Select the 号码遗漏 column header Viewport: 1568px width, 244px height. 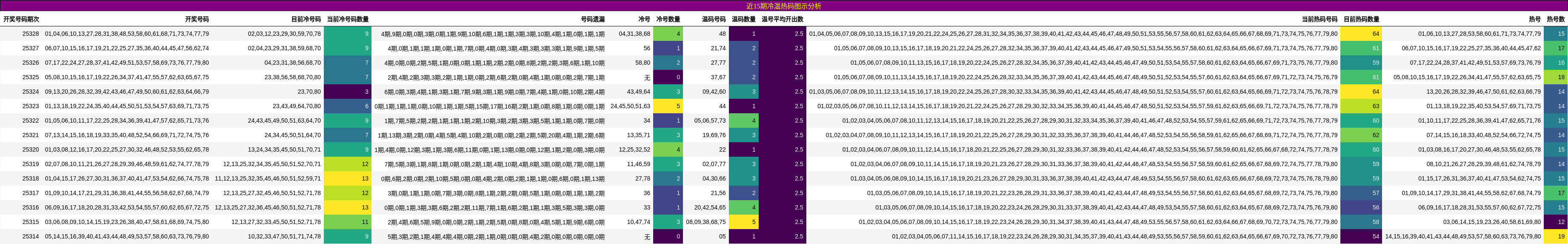tap(592, 20)
